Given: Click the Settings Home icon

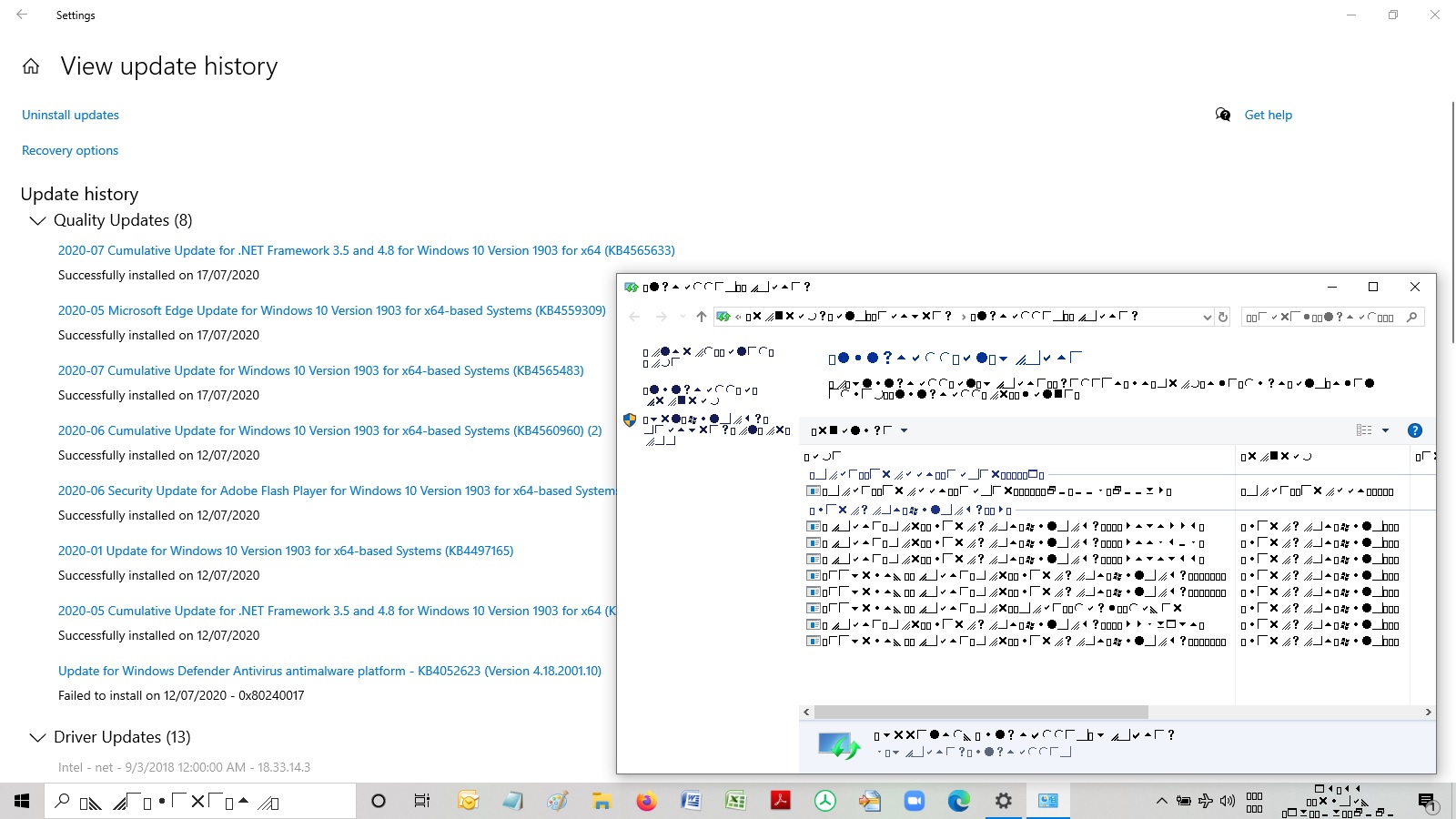Looking at the screenshot, I should point(31,66).
